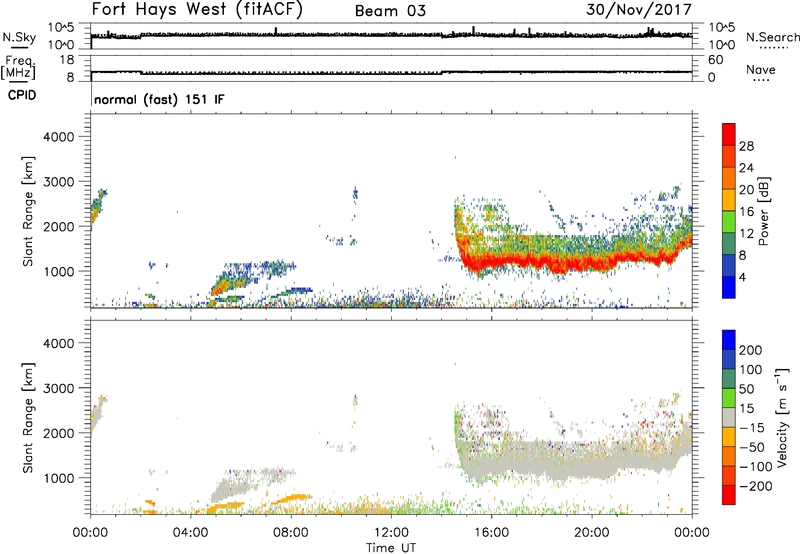Click the red segment of the Power color bar
The height and width of the screenshot is (554, 800).
(x=729, y=134)
